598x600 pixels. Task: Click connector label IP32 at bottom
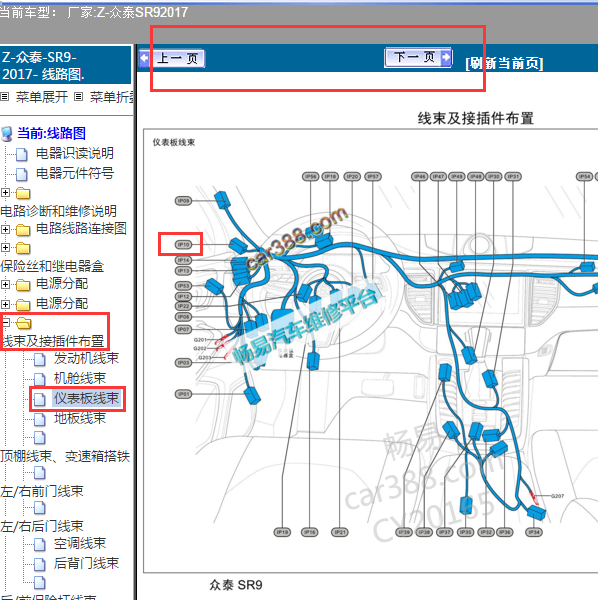pyautogui.click(x=486, y=532)
